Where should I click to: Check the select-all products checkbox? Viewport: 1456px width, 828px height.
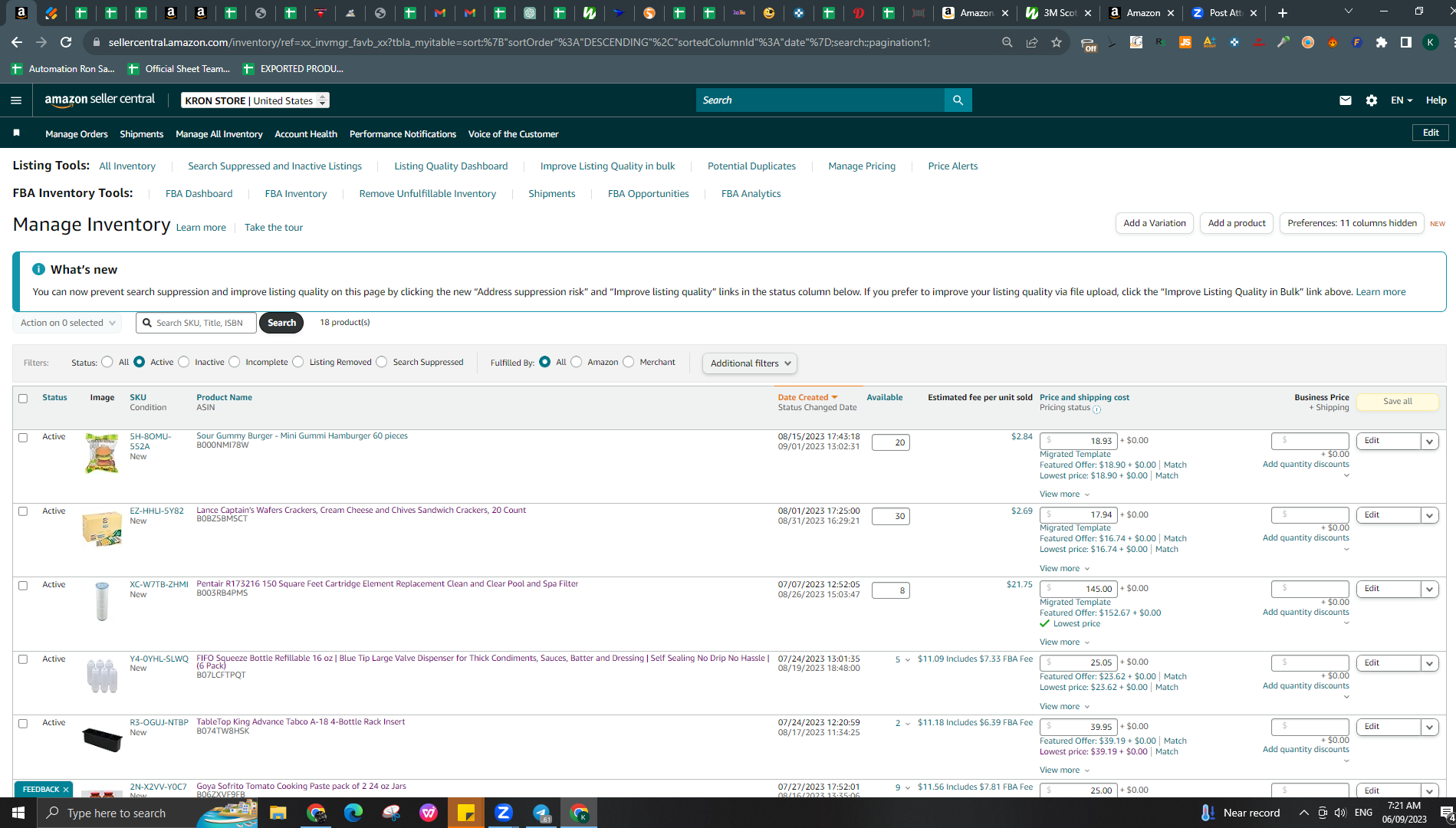(23, 399)
